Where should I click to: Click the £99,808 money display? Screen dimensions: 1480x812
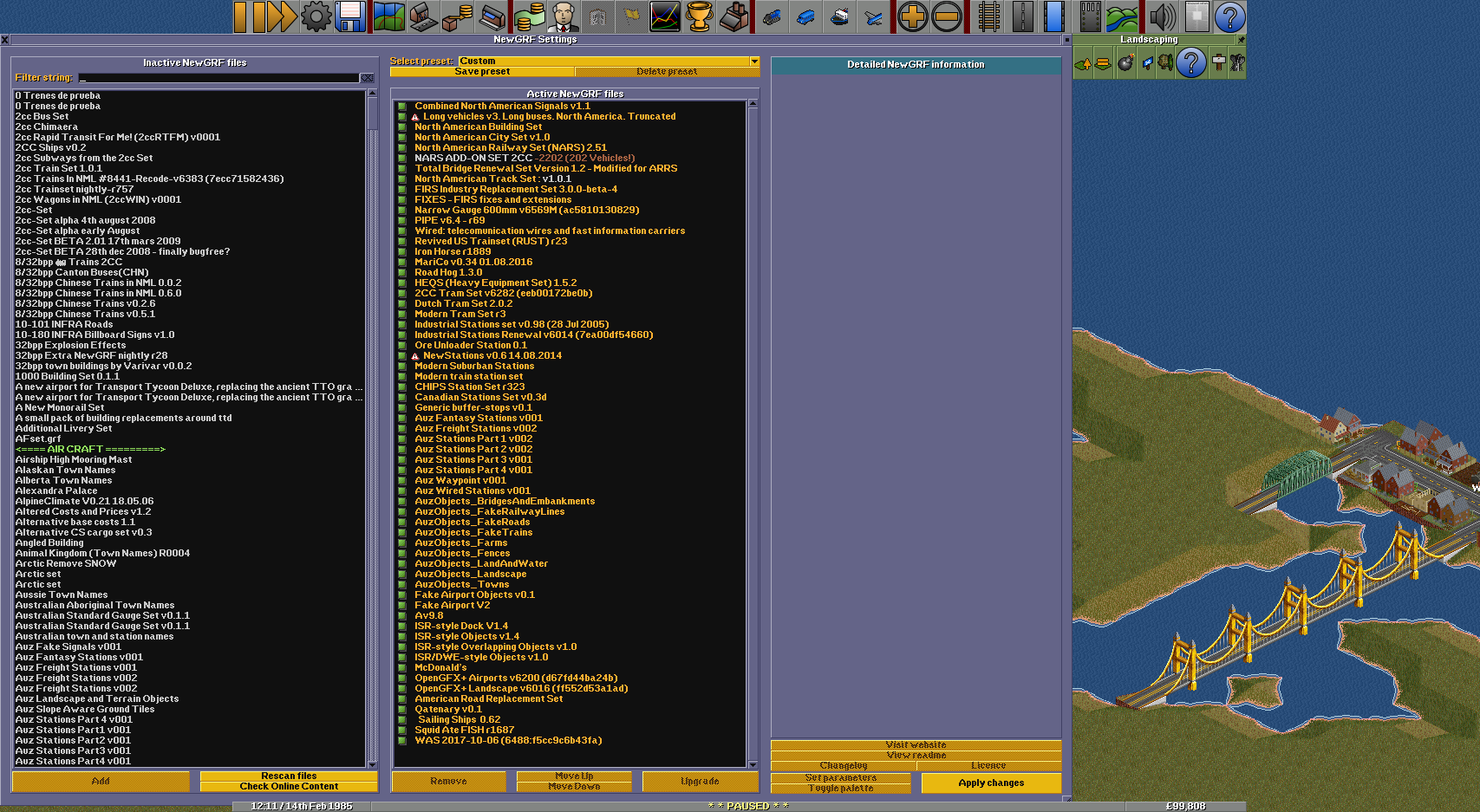[1185, 806]
